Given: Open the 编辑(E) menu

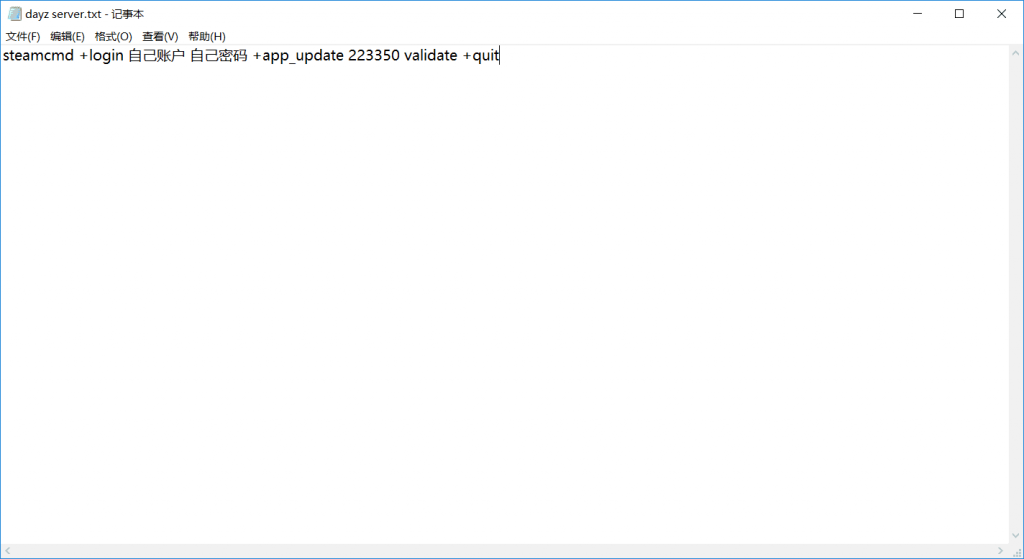Looking at the screenshot, I should (x=67, y=37).
